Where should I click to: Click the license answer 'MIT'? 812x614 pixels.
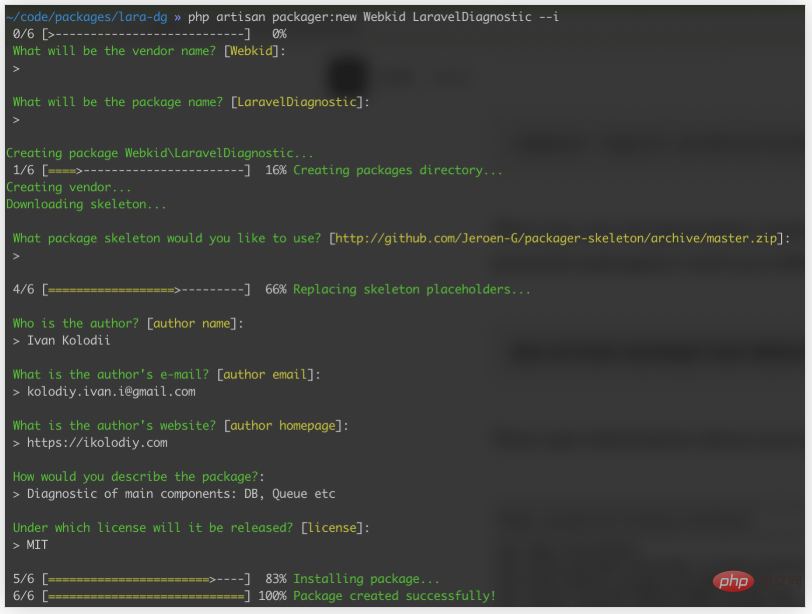[37, 545]
